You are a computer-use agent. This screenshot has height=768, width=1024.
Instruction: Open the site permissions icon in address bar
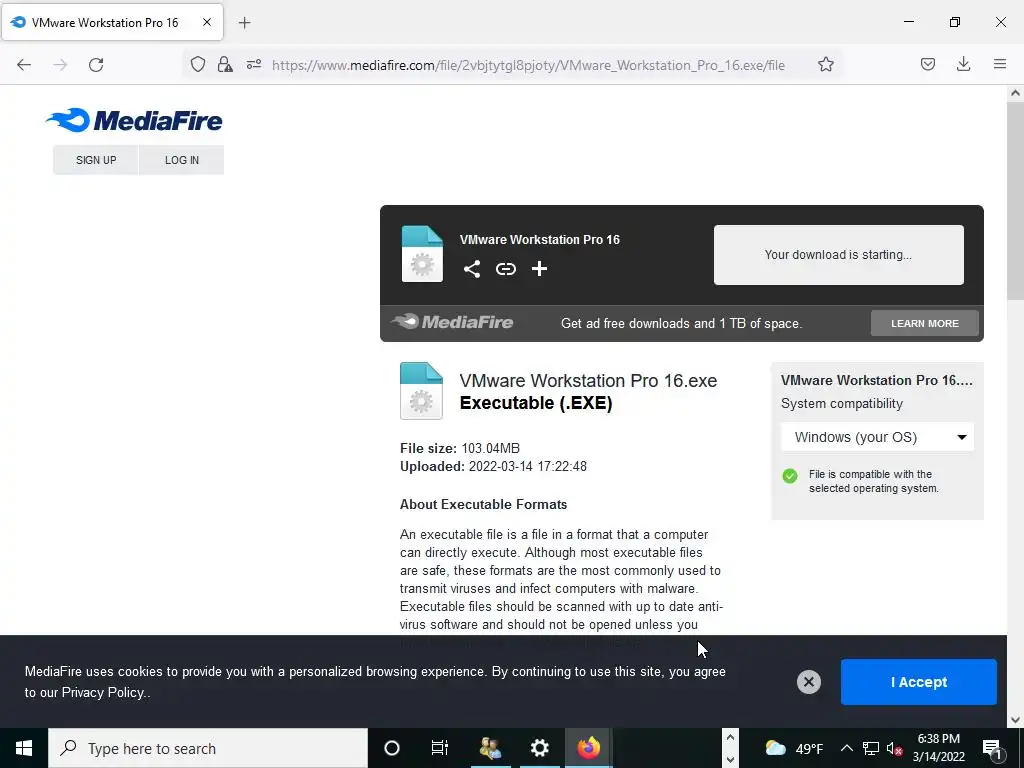253,64
